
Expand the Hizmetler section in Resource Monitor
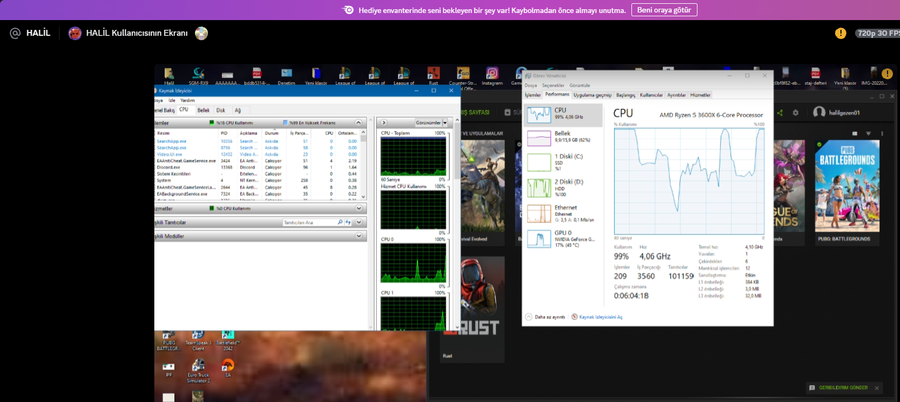pos(358,208)
